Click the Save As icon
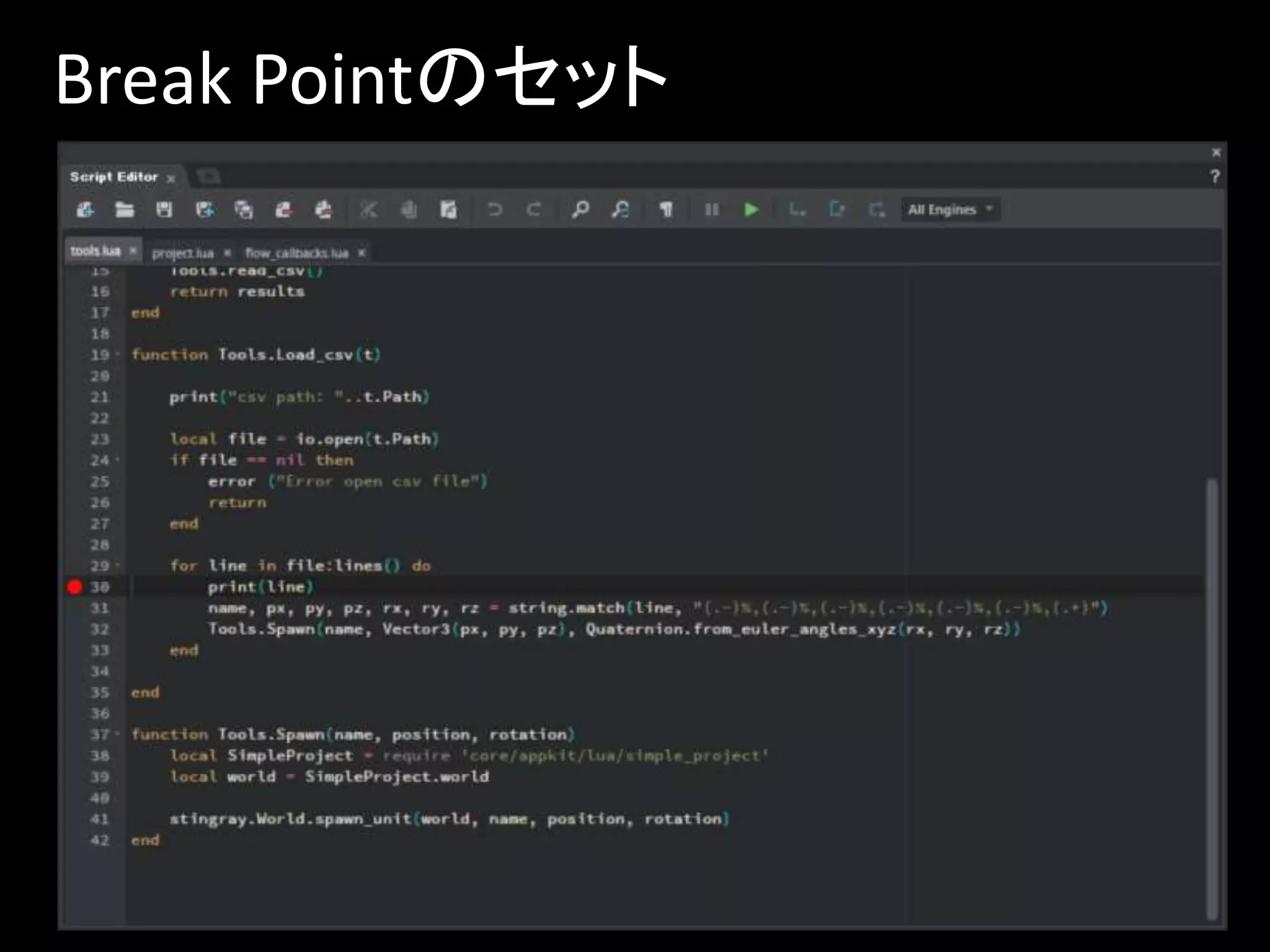1270x952 pixels. pos(205,209)
